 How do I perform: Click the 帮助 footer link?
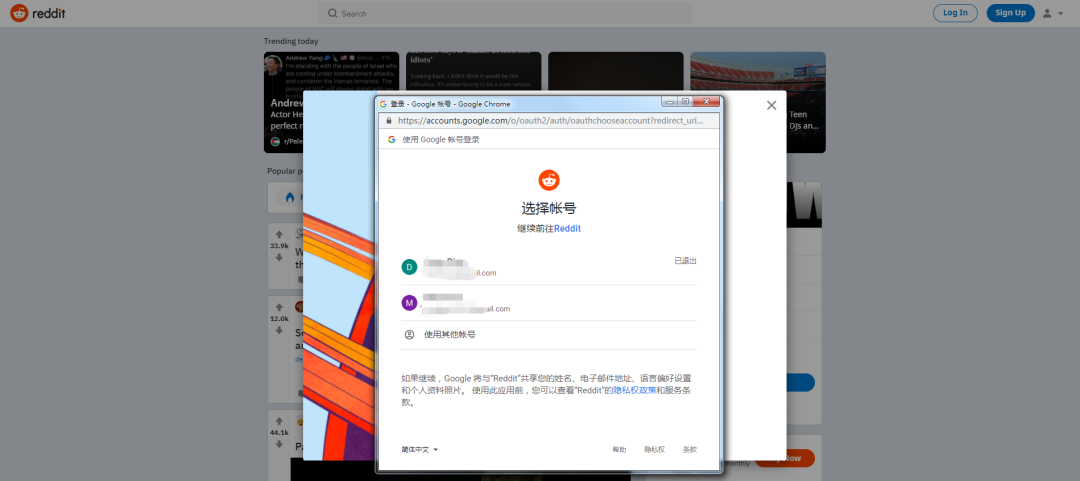click(619, 450)
